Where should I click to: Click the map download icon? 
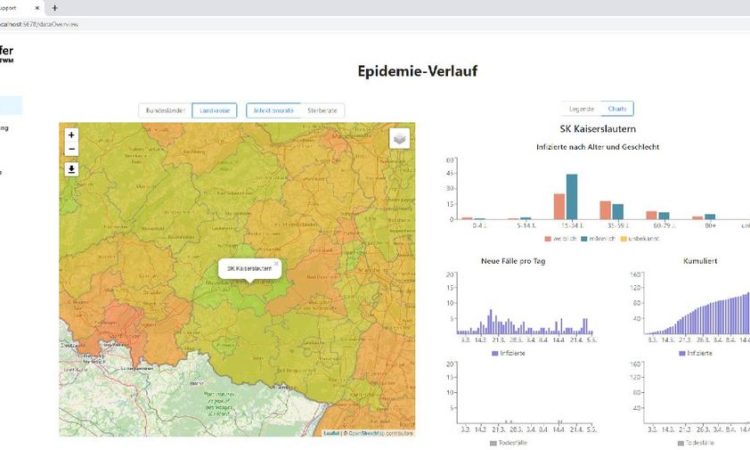71,169
